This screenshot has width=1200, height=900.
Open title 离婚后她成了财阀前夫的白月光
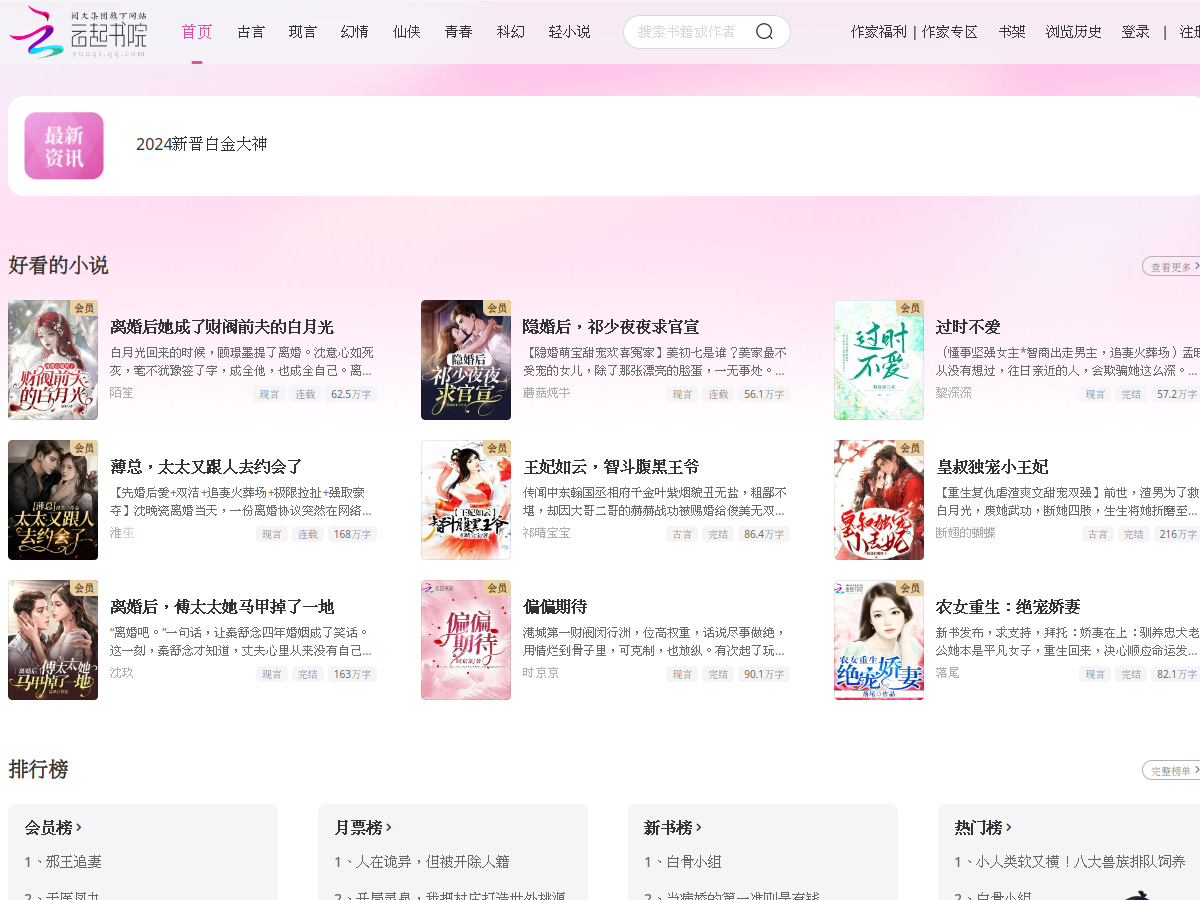tap(222, 327)
